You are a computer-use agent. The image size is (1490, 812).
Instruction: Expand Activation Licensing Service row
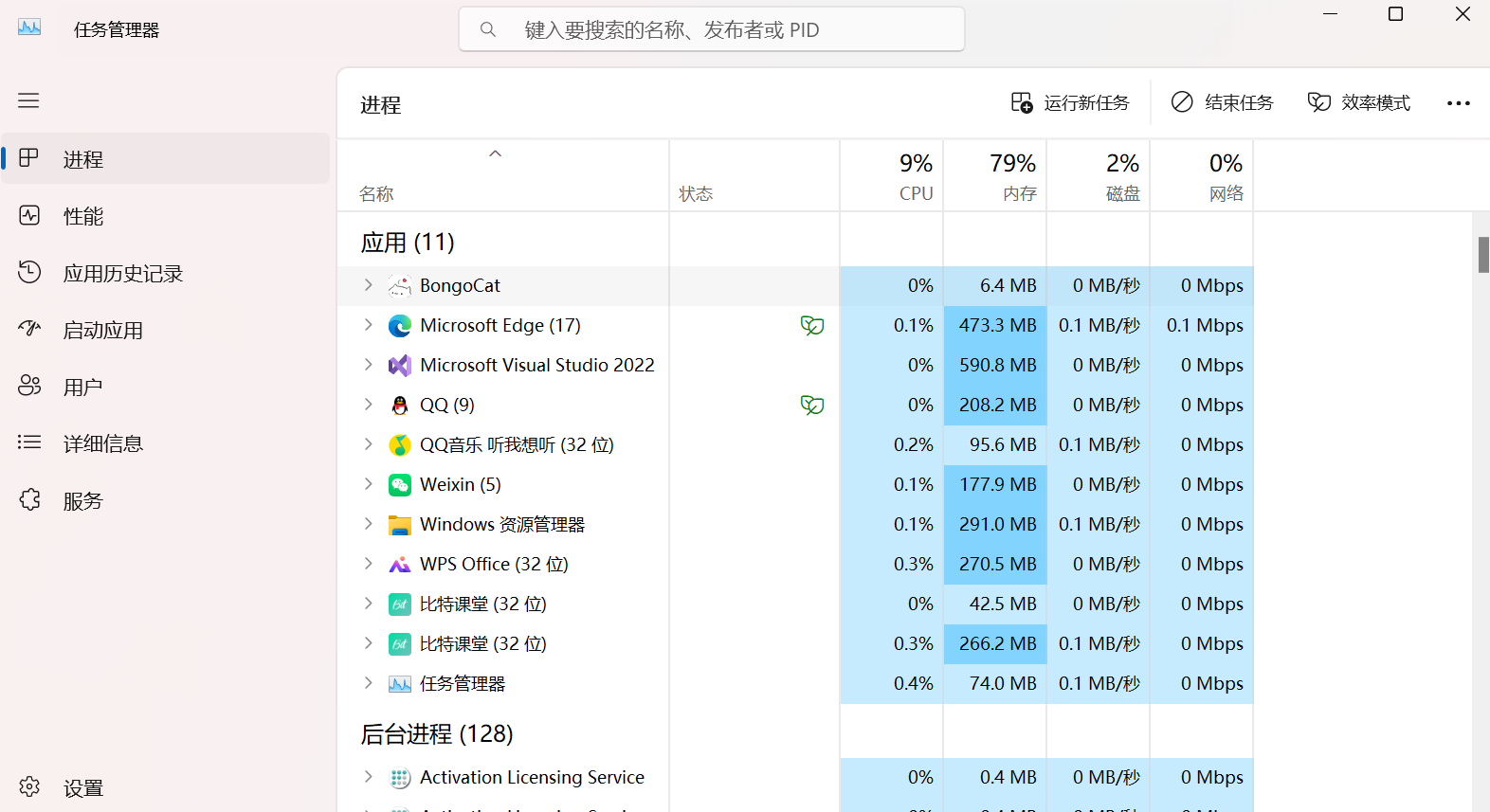369,777
